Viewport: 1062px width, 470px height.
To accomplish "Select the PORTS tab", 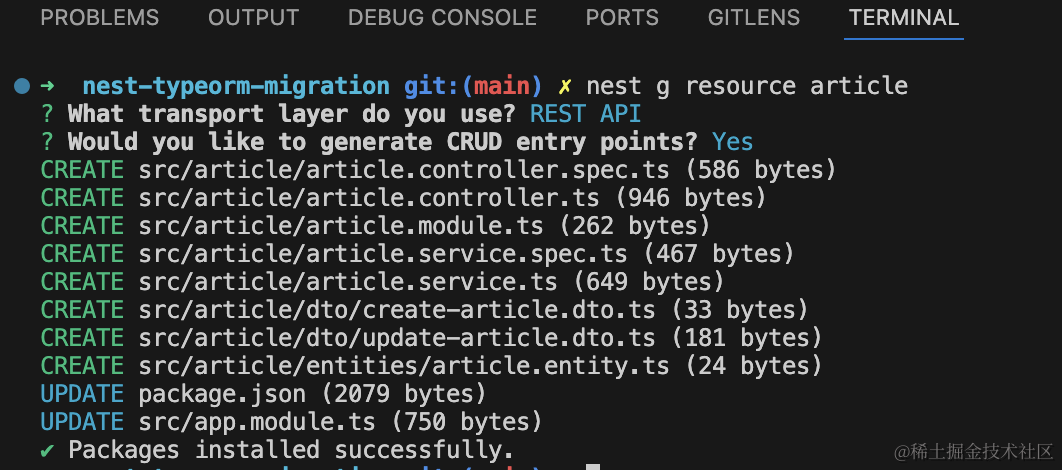I will 622,18.
